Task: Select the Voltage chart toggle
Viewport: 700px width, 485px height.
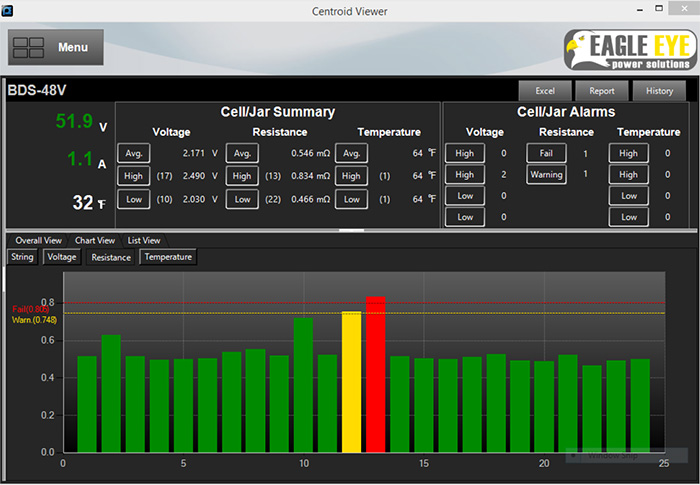Action: coord(62,257)
